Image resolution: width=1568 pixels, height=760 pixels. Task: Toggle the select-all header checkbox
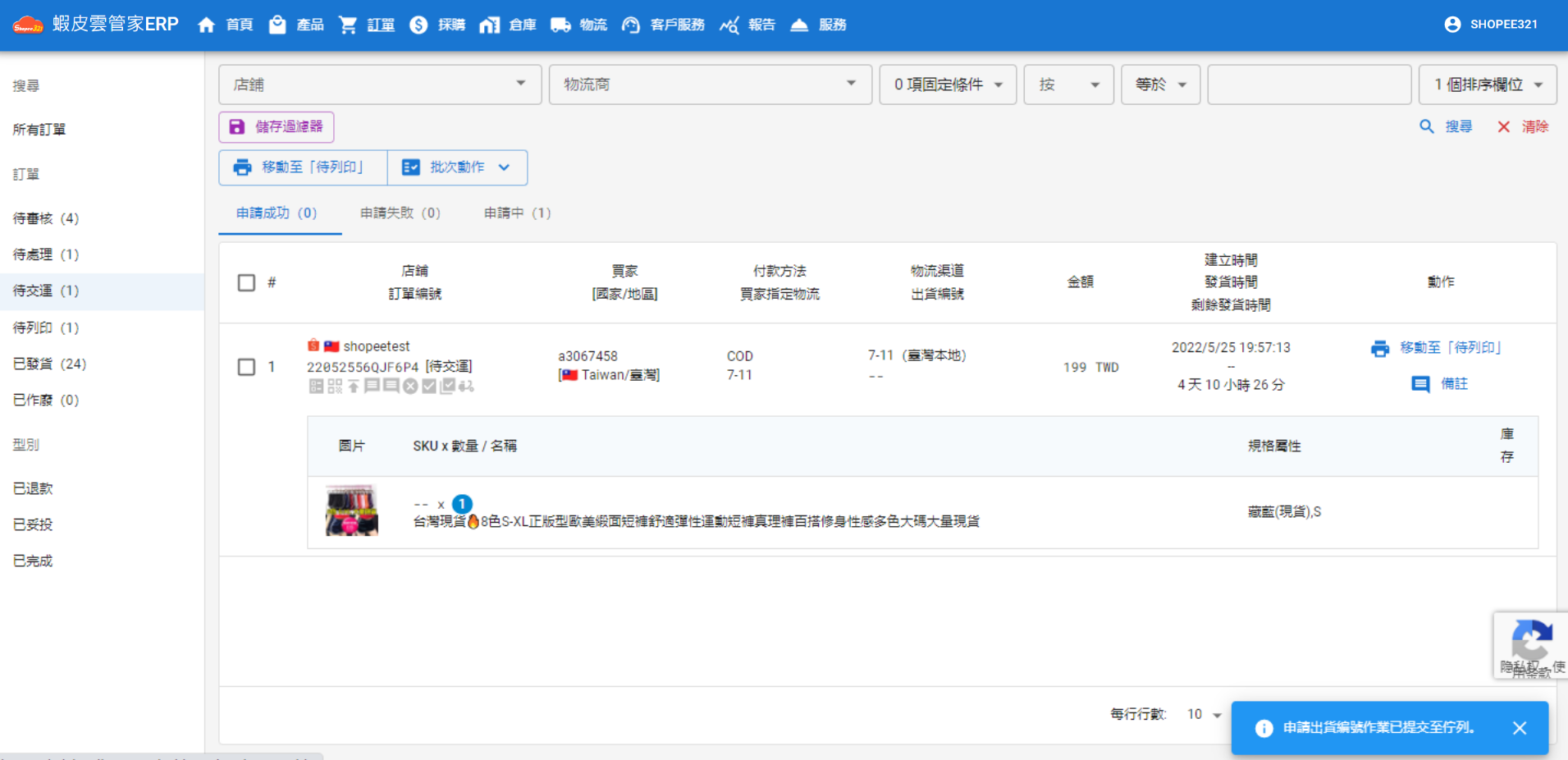click(x=246, y=282)
